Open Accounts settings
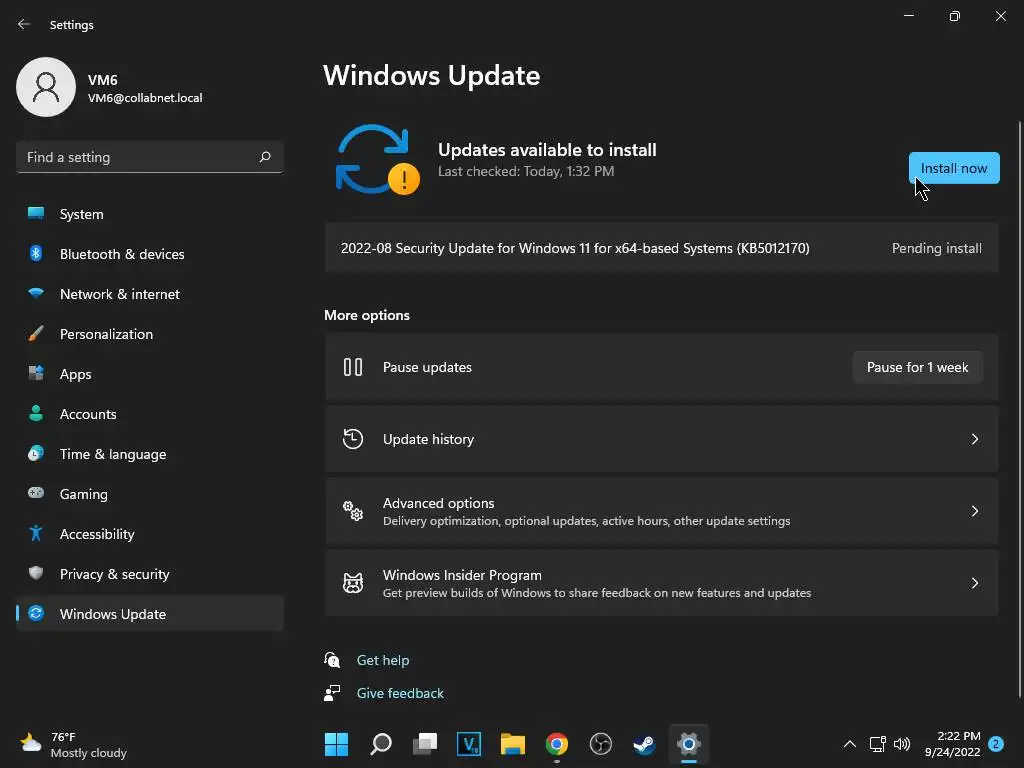Viewport: 1024px width, 768px height. pyautogui.click(x=150, y=414)
